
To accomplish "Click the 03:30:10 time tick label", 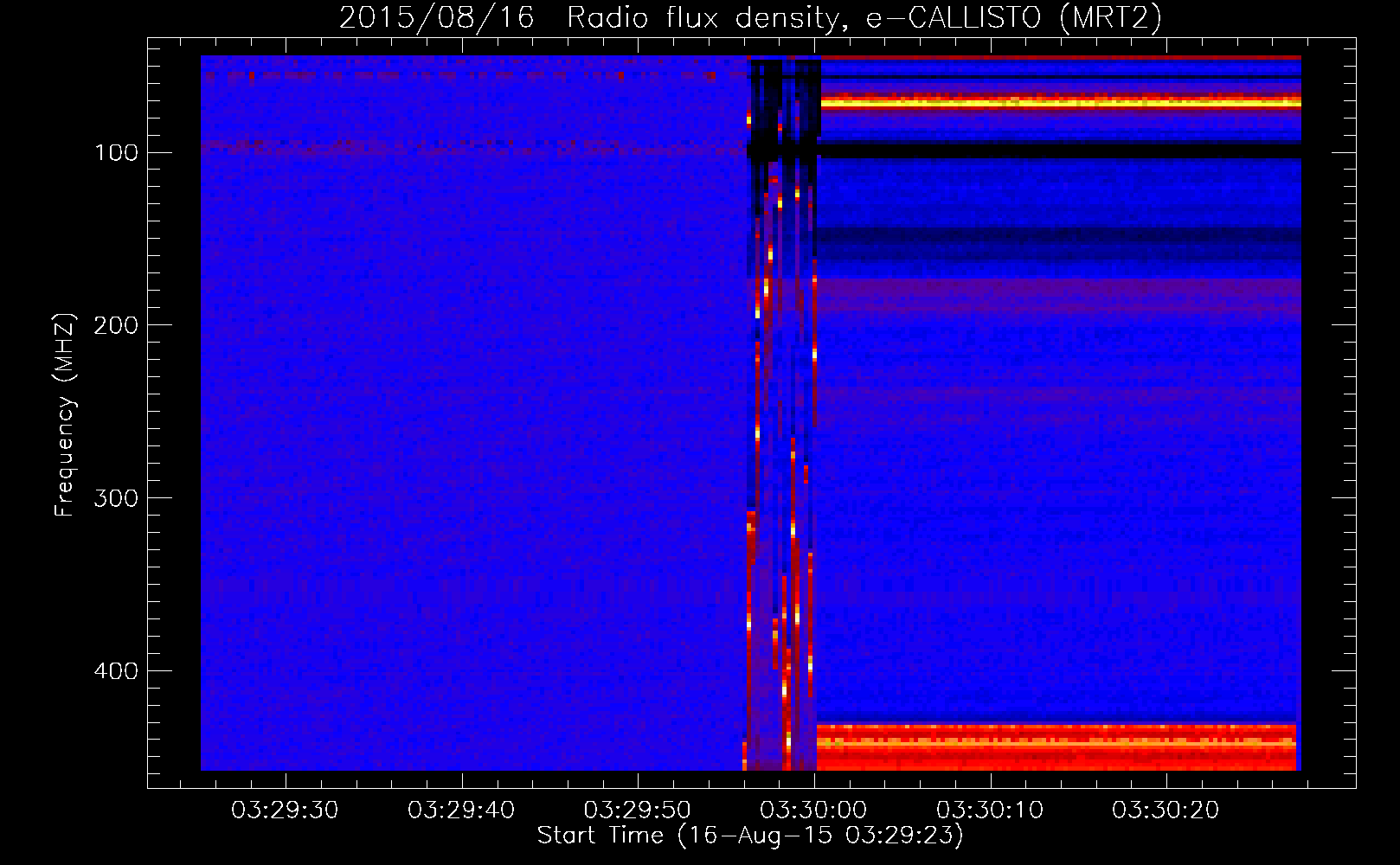I will tap(990, 811).
